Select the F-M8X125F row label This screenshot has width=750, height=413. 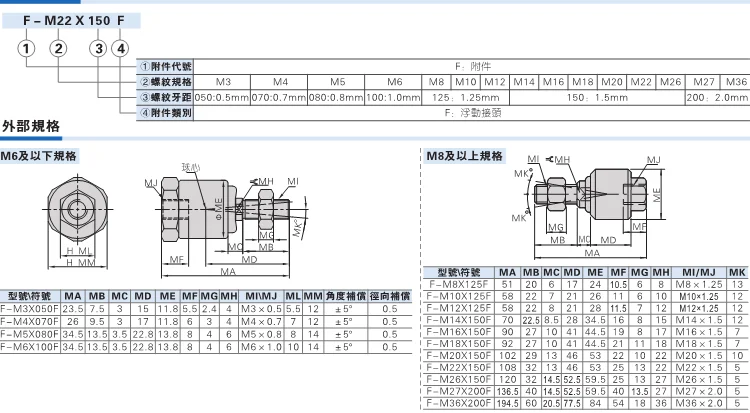458,284
